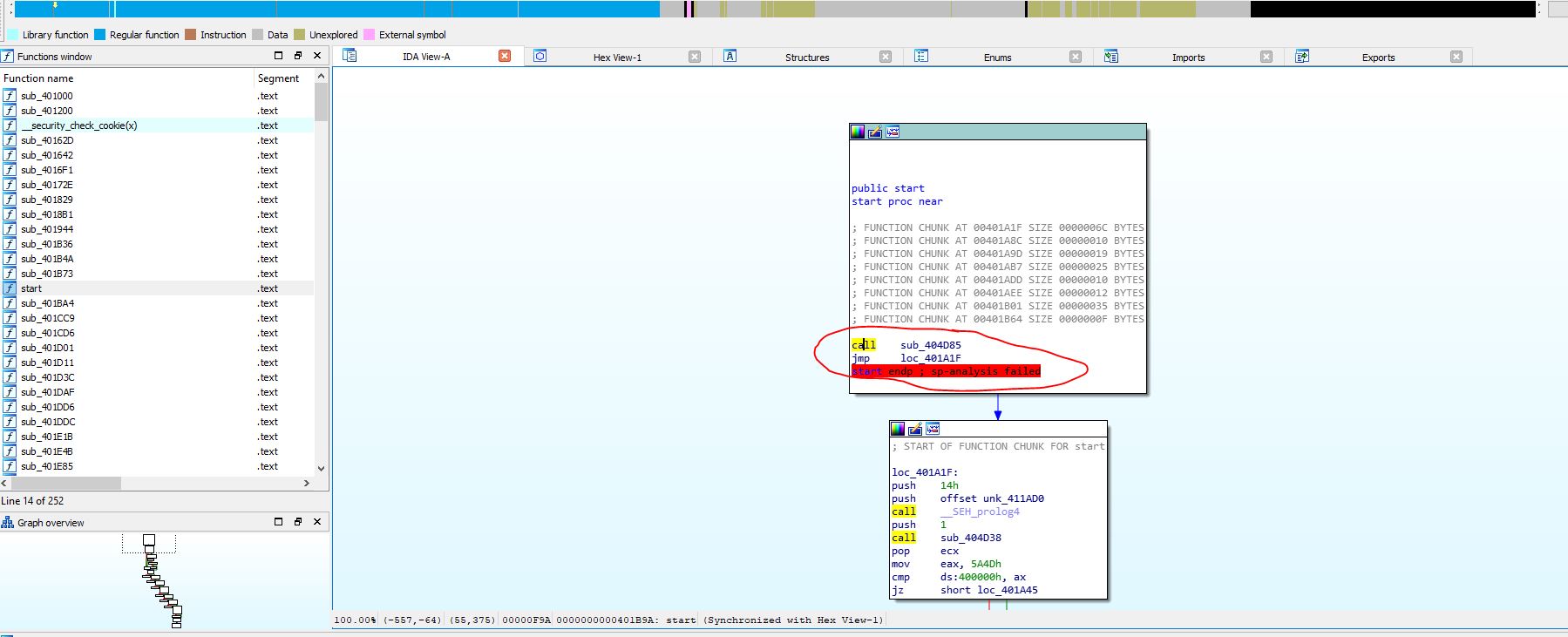Click the functions list scroll-left arrow

[4, 483]
